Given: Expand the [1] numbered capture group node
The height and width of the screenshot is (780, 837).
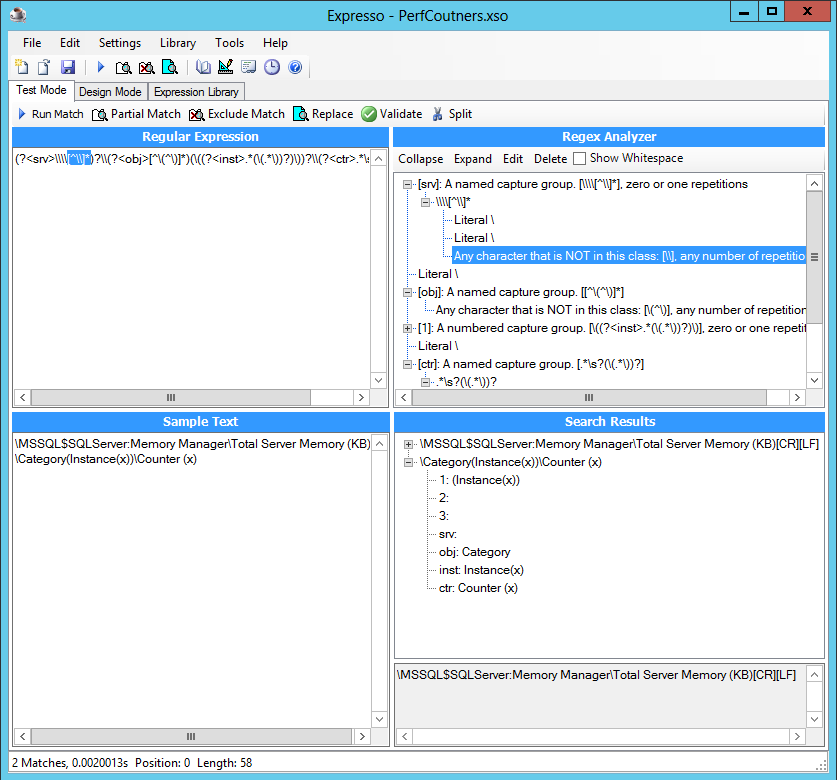Looking at the screenshot, I should pos(407,328).
